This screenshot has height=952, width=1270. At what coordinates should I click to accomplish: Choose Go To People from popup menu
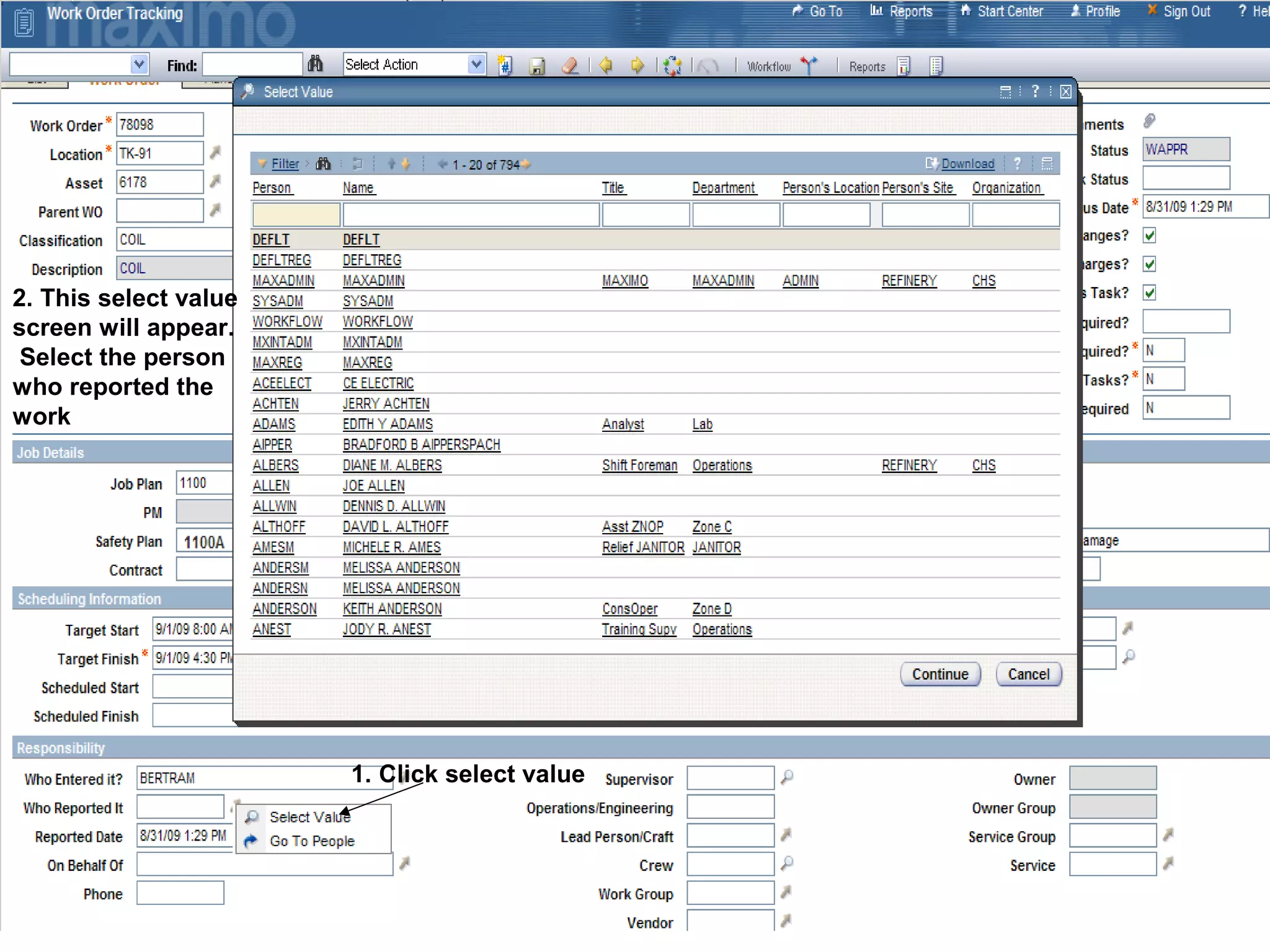pos(312,842)
